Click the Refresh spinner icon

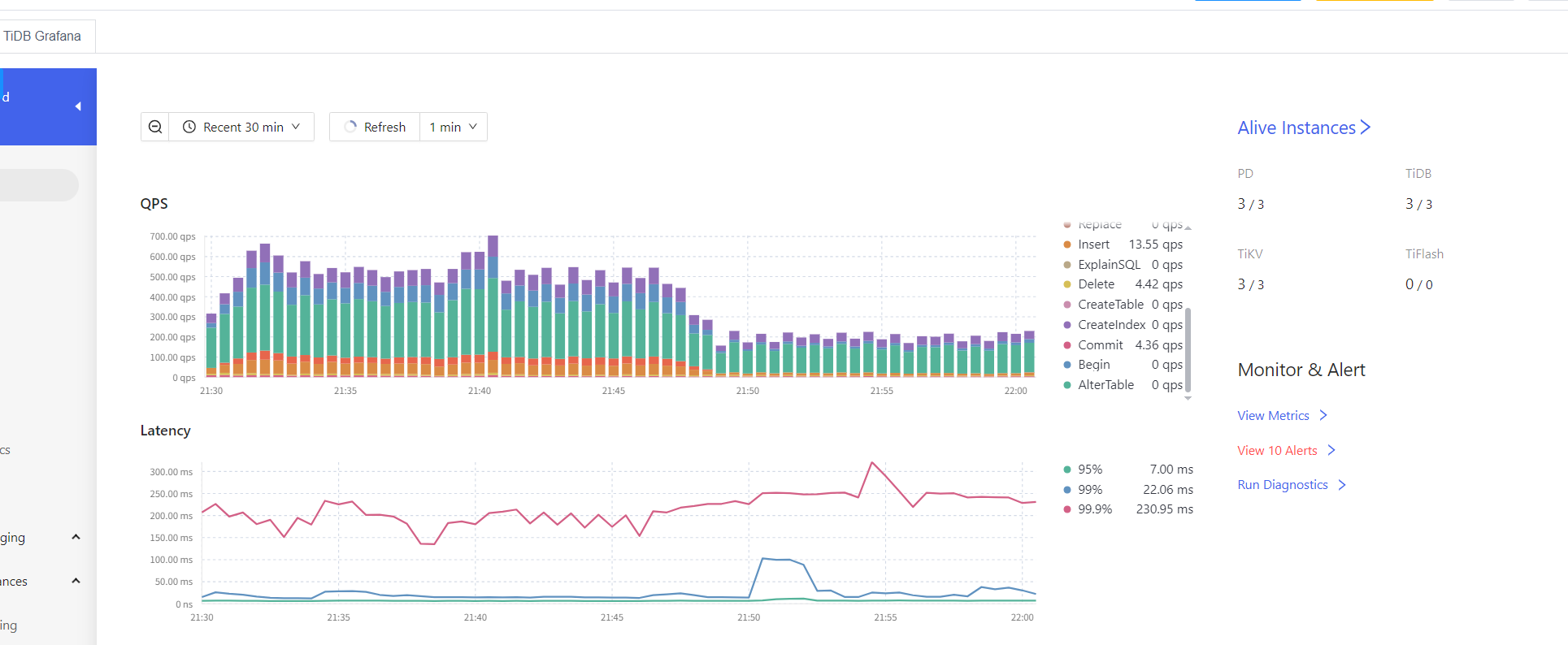tap(350, 127)
